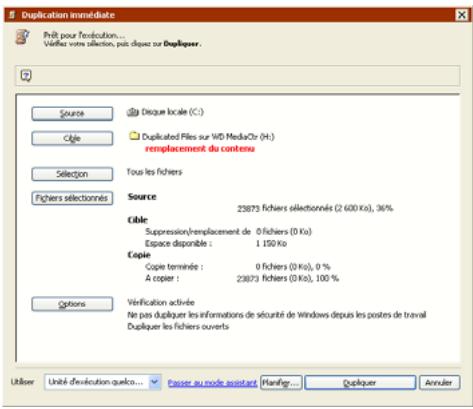Click the Duplicated Files folder icon
The image size is (473, 409).
pos(134,136)
